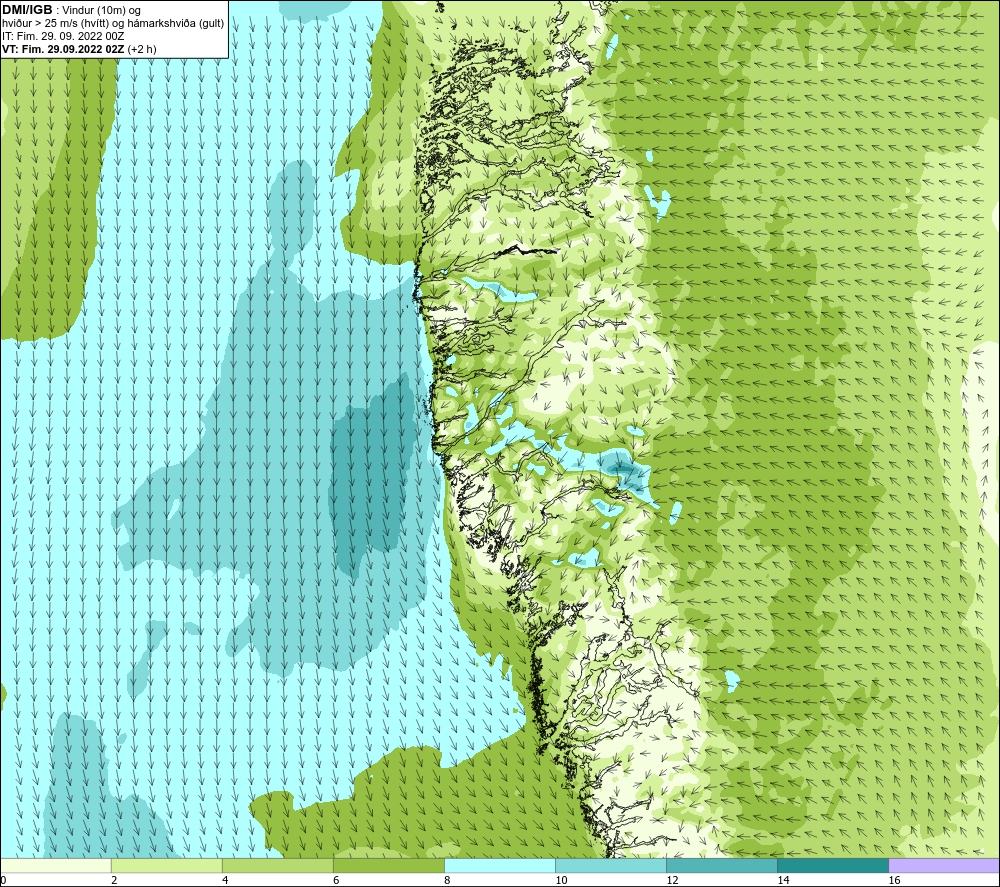
Task: Click the legend label '8'
Action: point(447,880)
